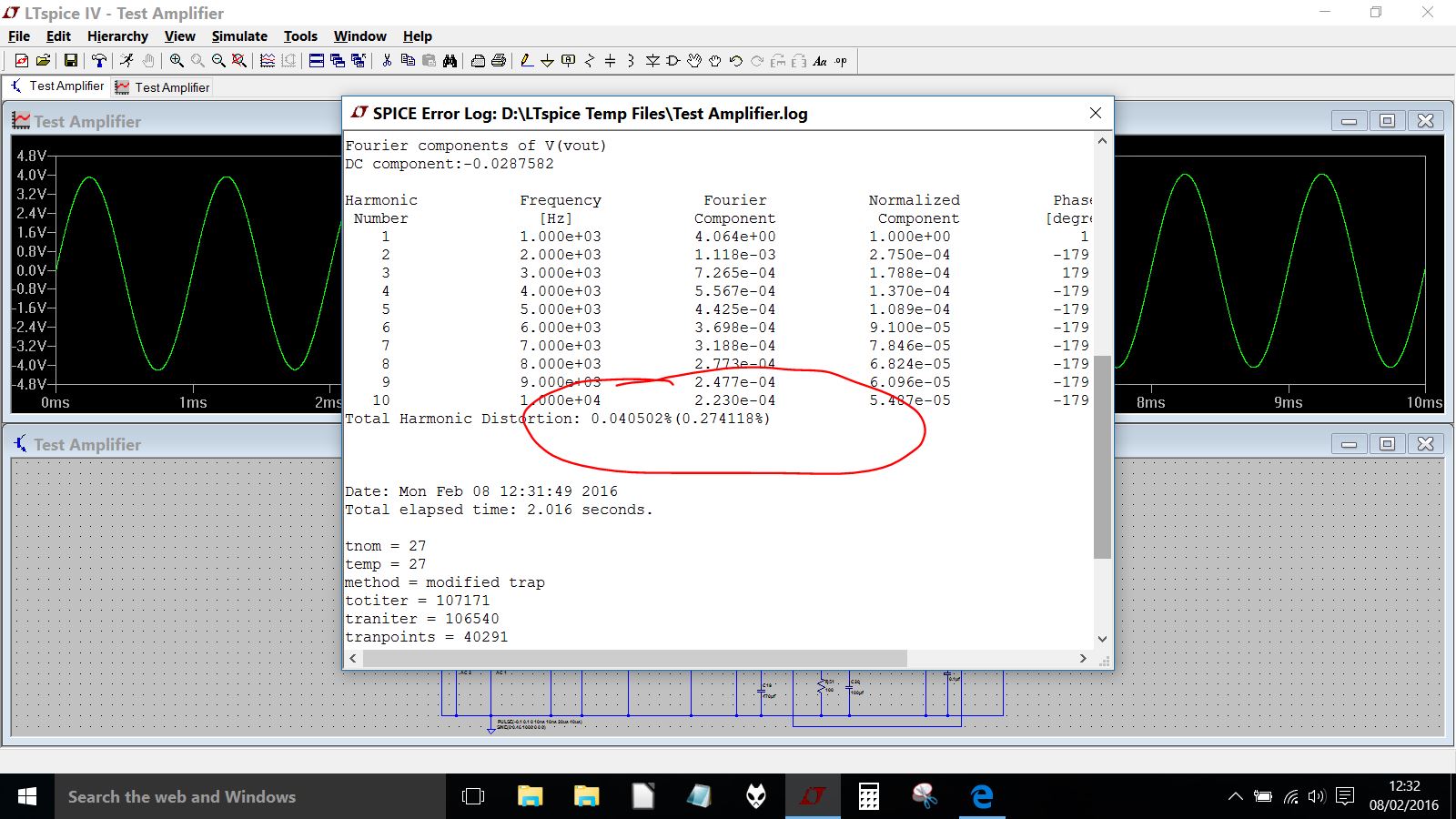Screen dimensions: 1456x819
Task: Click the 'Total Harmonic Distortion' line
Action: (558, 419)
